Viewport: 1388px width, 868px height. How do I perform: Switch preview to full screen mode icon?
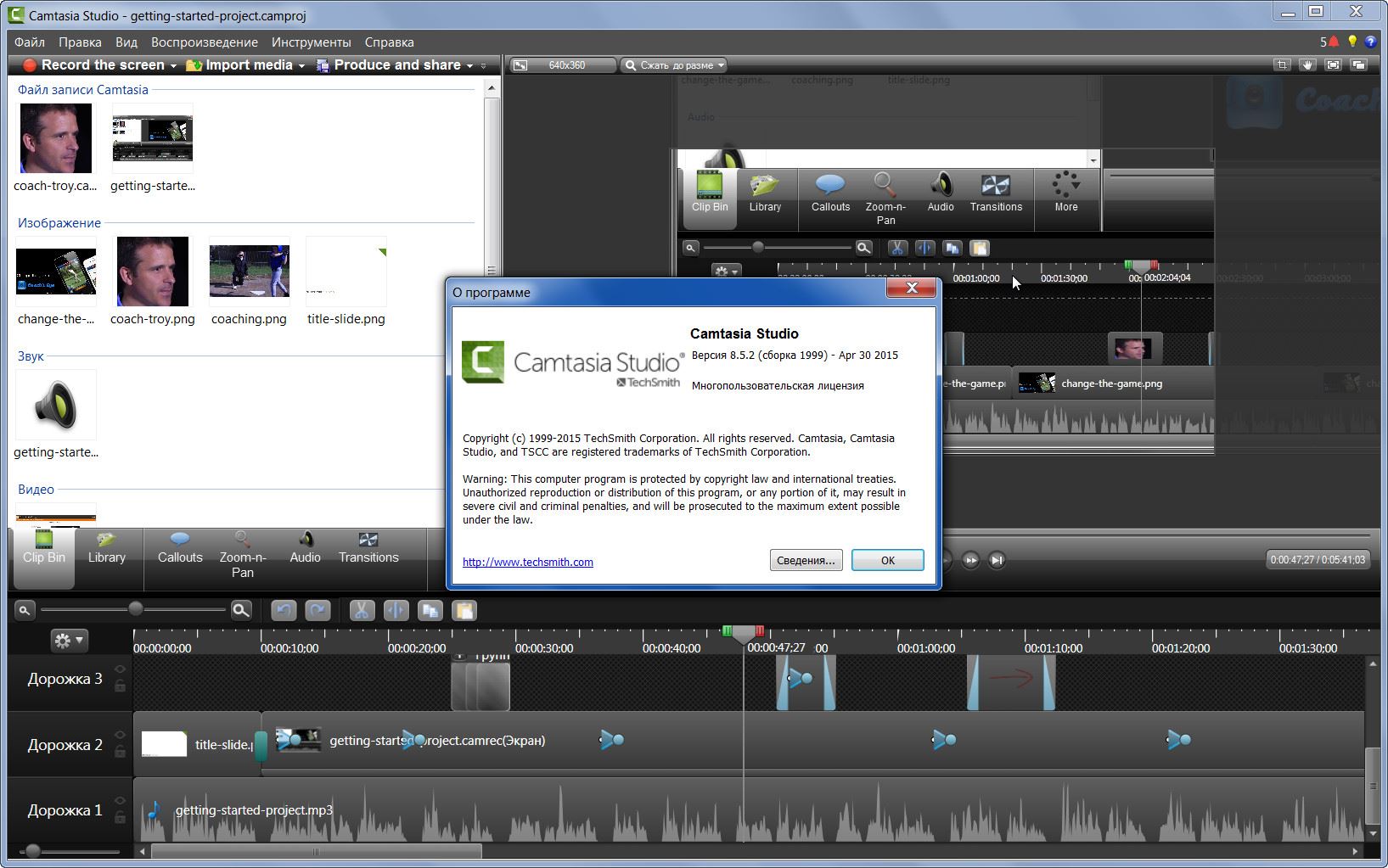coord(1334,64)
